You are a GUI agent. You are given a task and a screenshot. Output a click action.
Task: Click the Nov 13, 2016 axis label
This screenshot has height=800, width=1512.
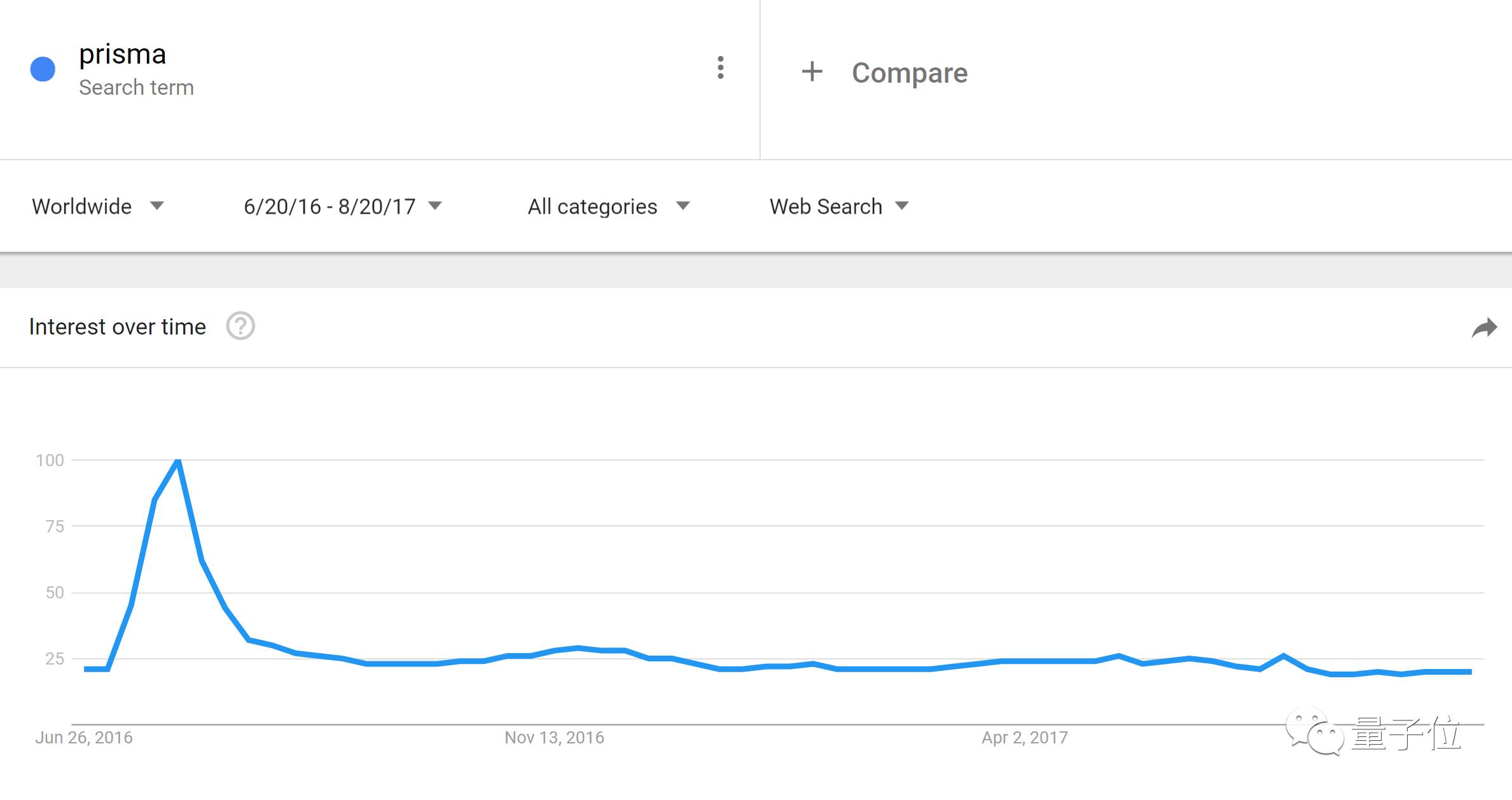(554, 738)
